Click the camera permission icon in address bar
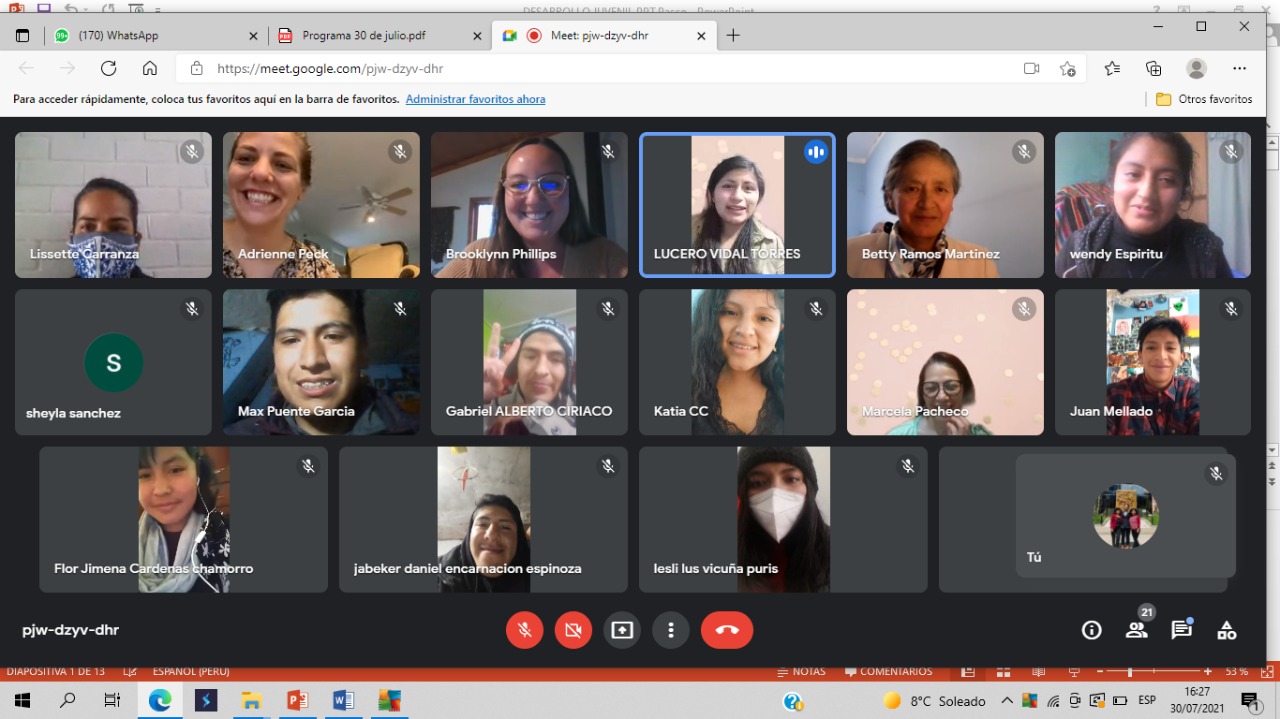This screenshot has width=1280, height=719. point(1032,68)
